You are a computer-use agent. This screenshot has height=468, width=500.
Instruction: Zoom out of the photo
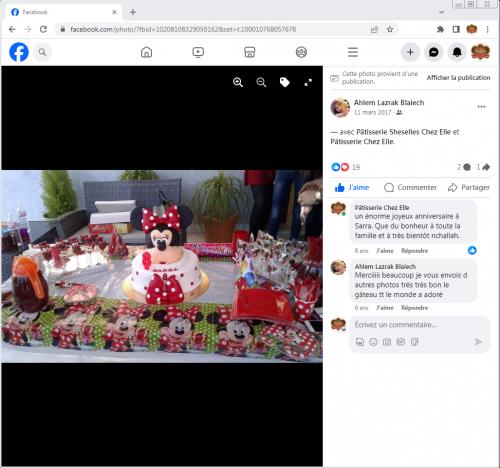point(261,82)
